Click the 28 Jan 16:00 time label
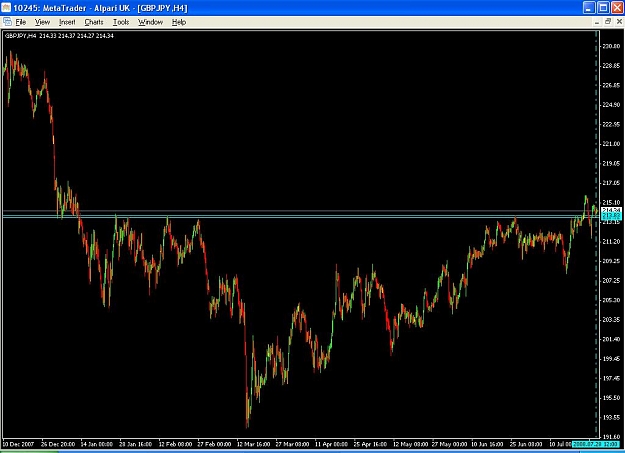 (x=136, y=444)
